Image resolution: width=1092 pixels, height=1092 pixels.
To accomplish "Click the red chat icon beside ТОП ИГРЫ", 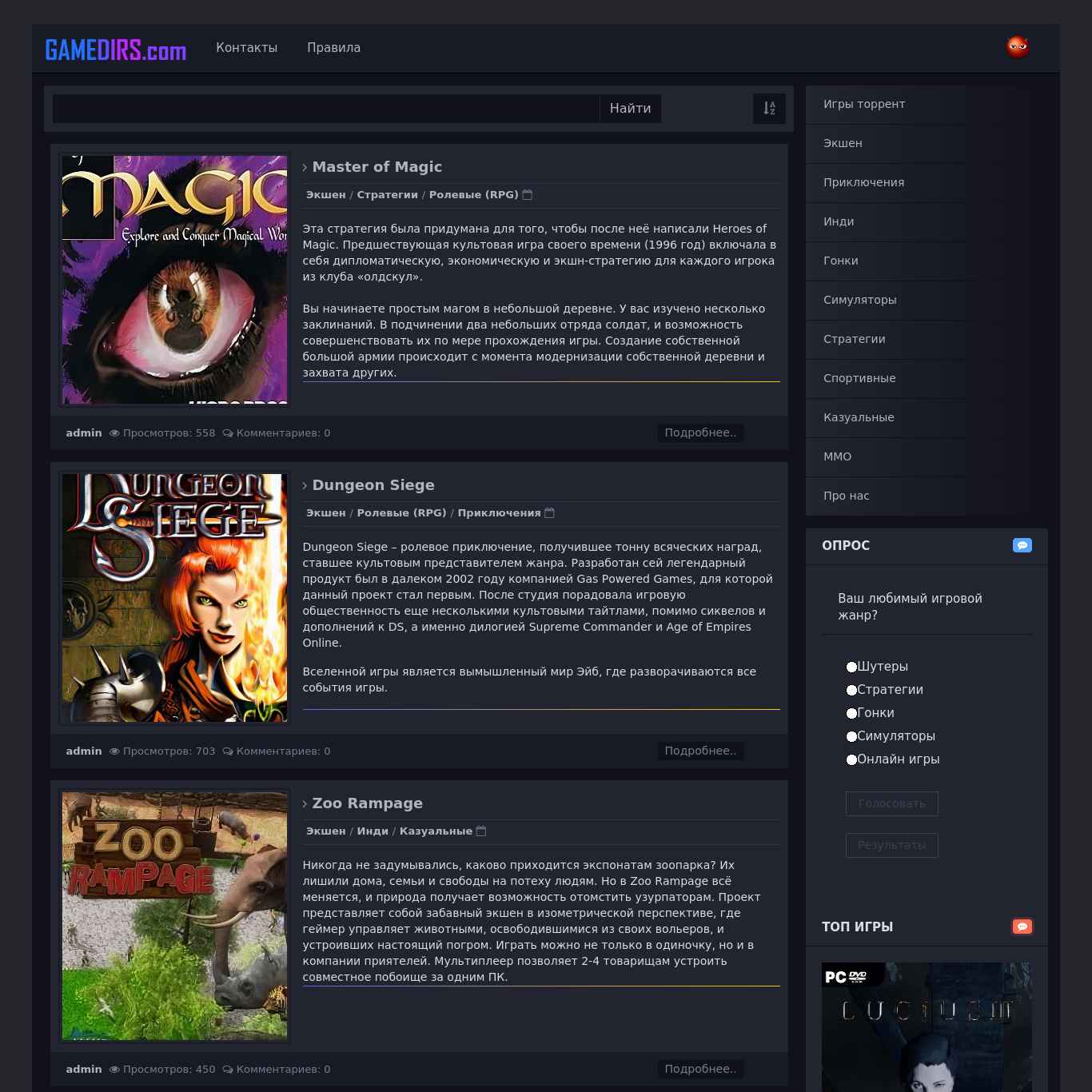I will [1022, 927].
